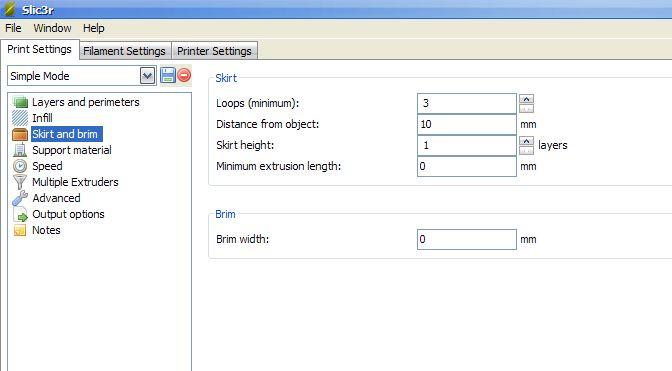The height and width of the screenshot is (371, 672).
Task: Select Layers and perimeters in the list
Action: pyautogui.click(x=86, y=102)
